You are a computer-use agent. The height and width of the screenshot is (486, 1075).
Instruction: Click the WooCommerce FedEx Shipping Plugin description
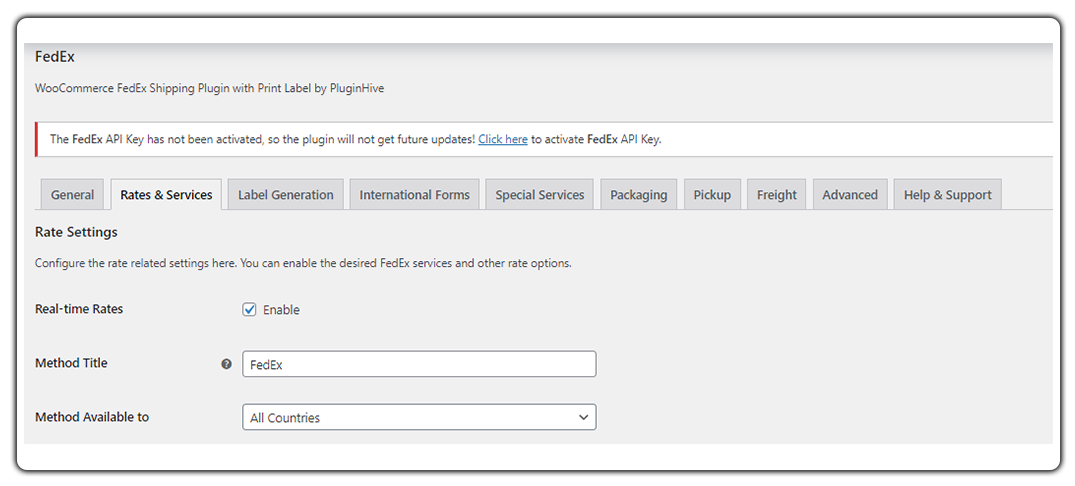pos(209,88)
